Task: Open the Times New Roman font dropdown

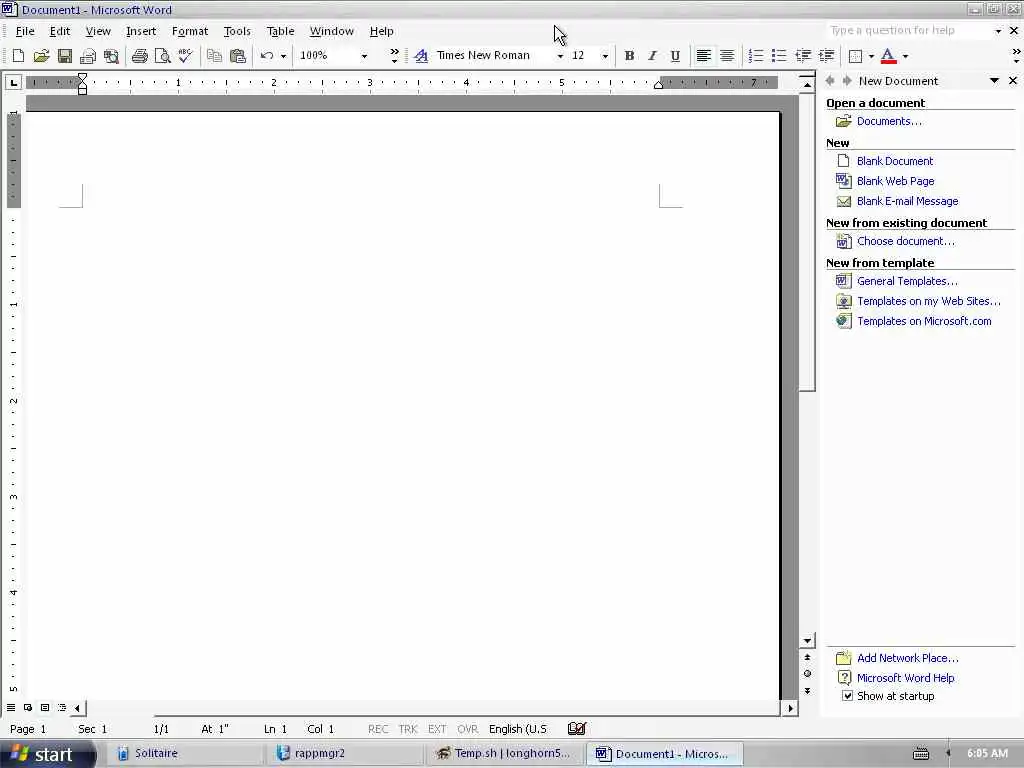Action: [560, 56]
